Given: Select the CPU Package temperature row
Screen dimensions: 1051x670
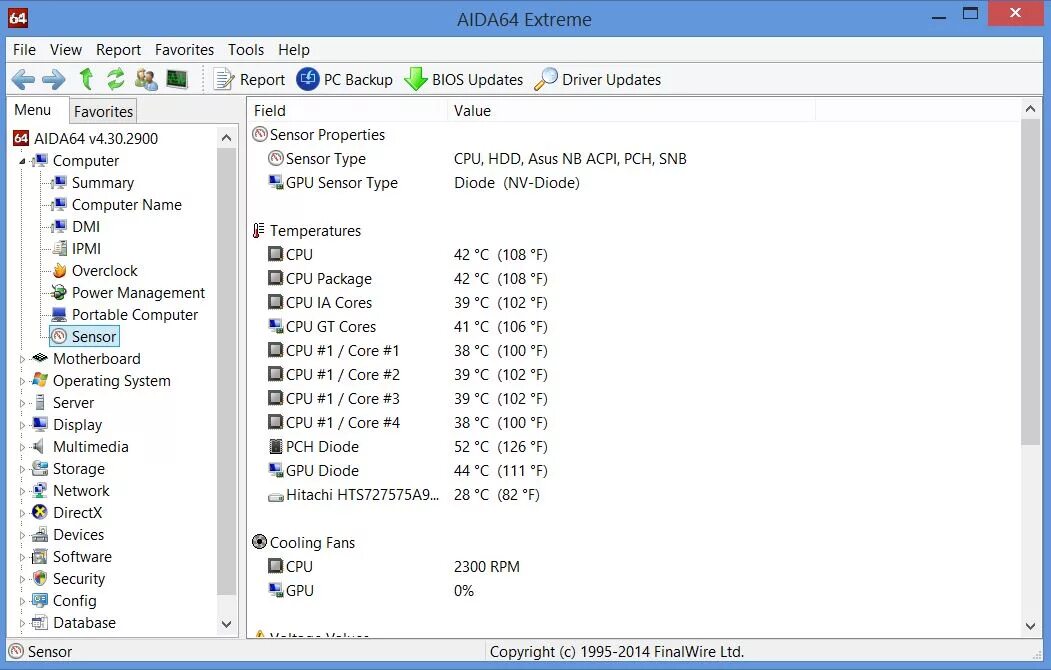Looking at the screenshot, I should pos(408,279).
